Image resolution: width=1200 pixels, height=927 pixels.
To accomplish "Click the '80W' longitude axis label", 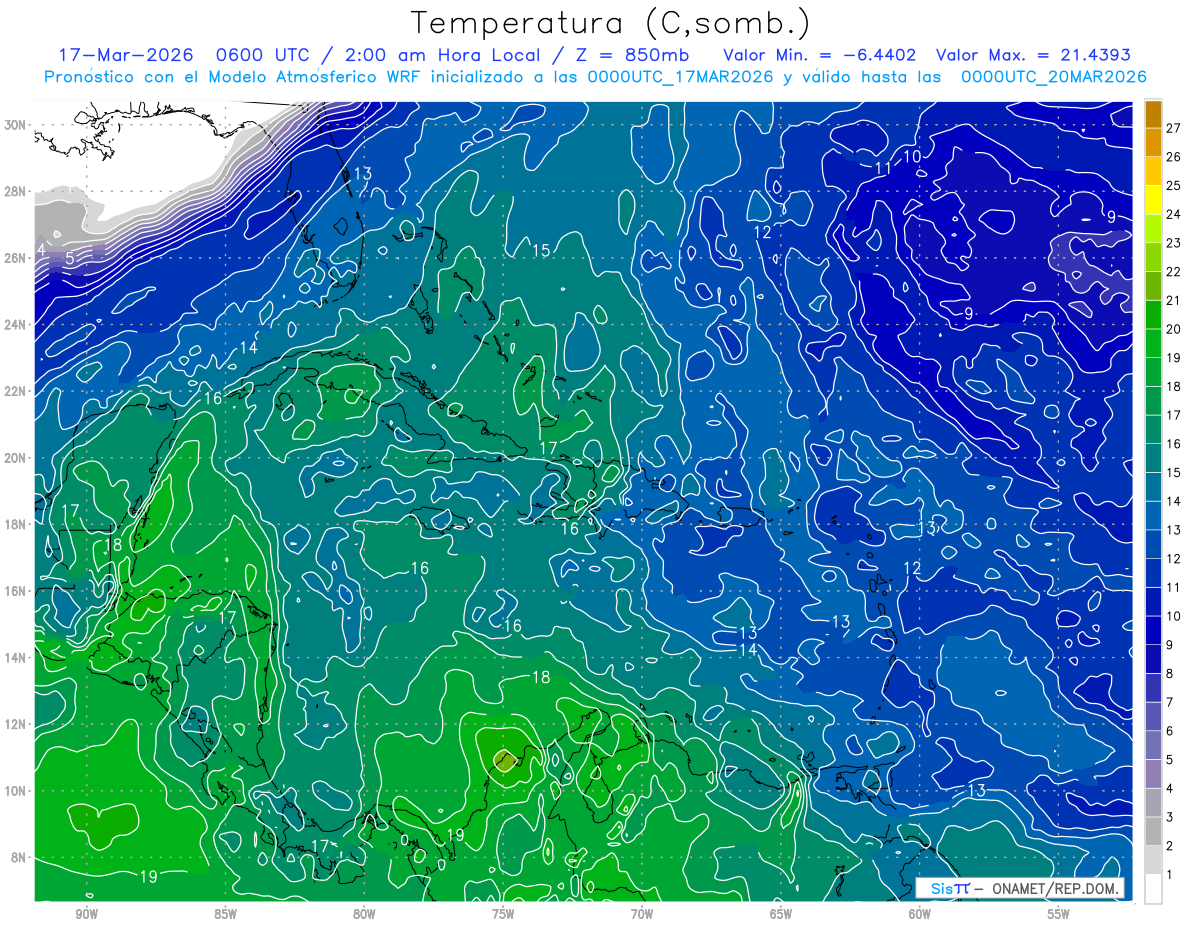I will 364,914.
